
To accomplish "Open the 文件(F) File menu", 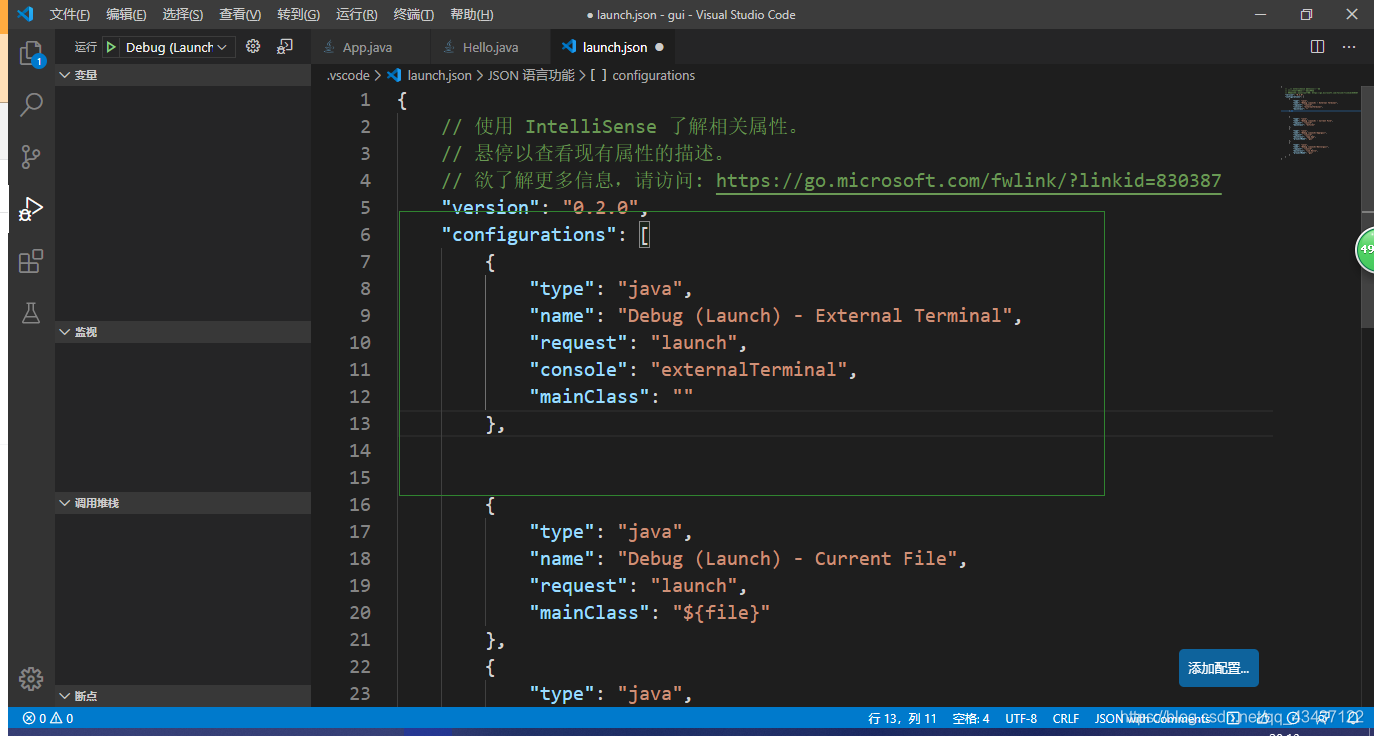I will pos(69,15).
